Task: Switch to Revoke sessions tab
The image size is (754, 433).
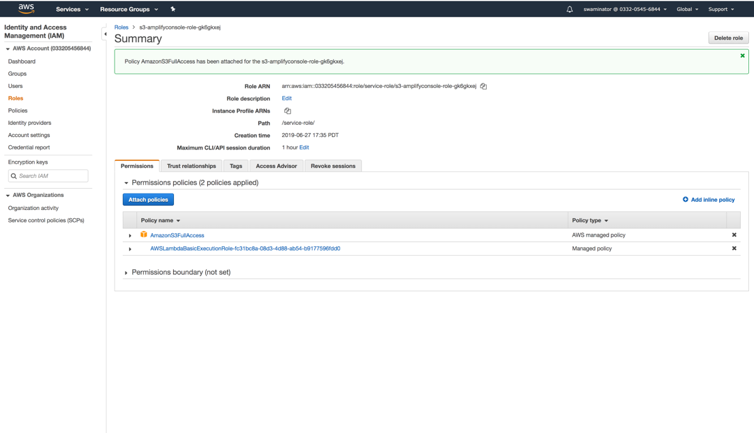Action: tap(333, 166)
